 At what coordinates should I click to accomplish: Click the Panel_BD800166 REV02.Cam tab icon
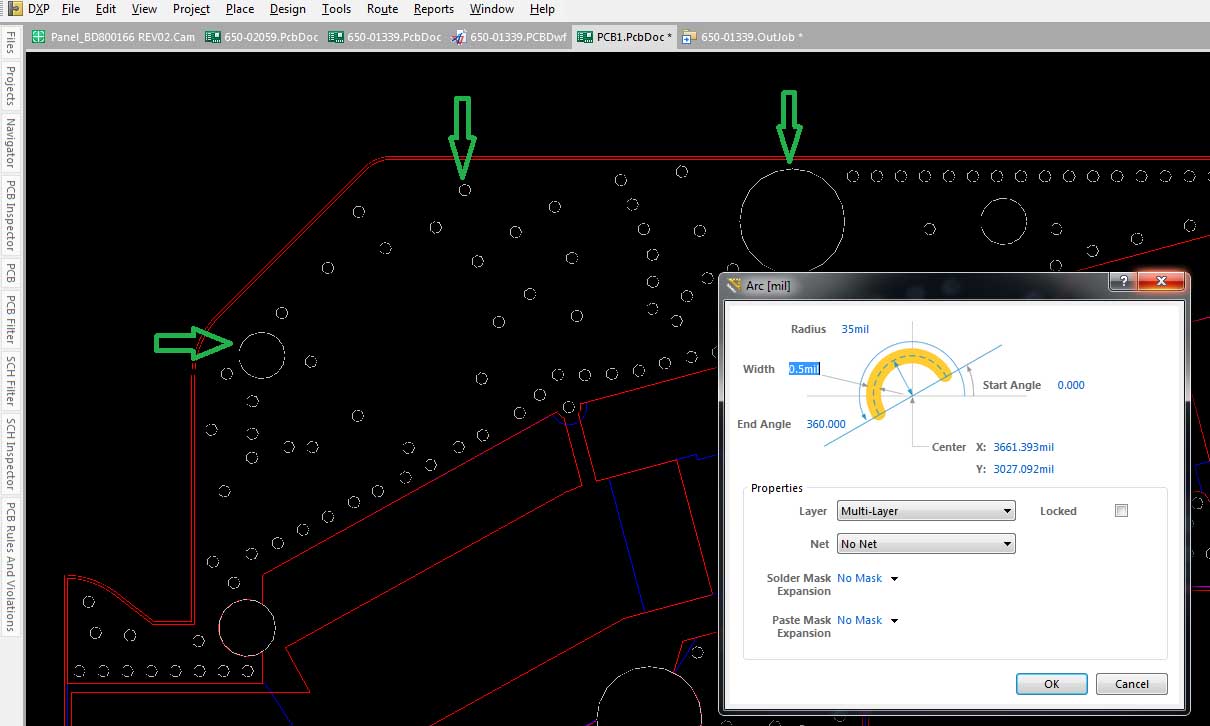[x=39, y=38]
